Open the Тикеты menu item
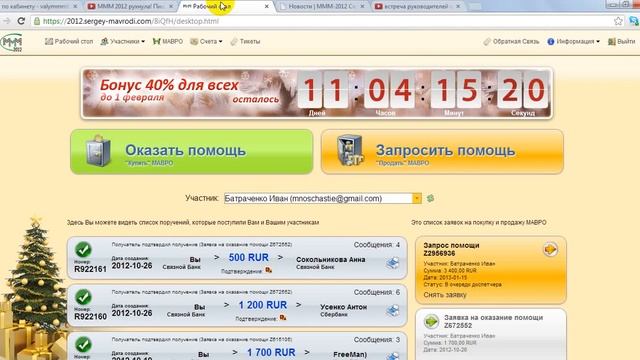This screenshot has width=640, height=360. [245, 41]
